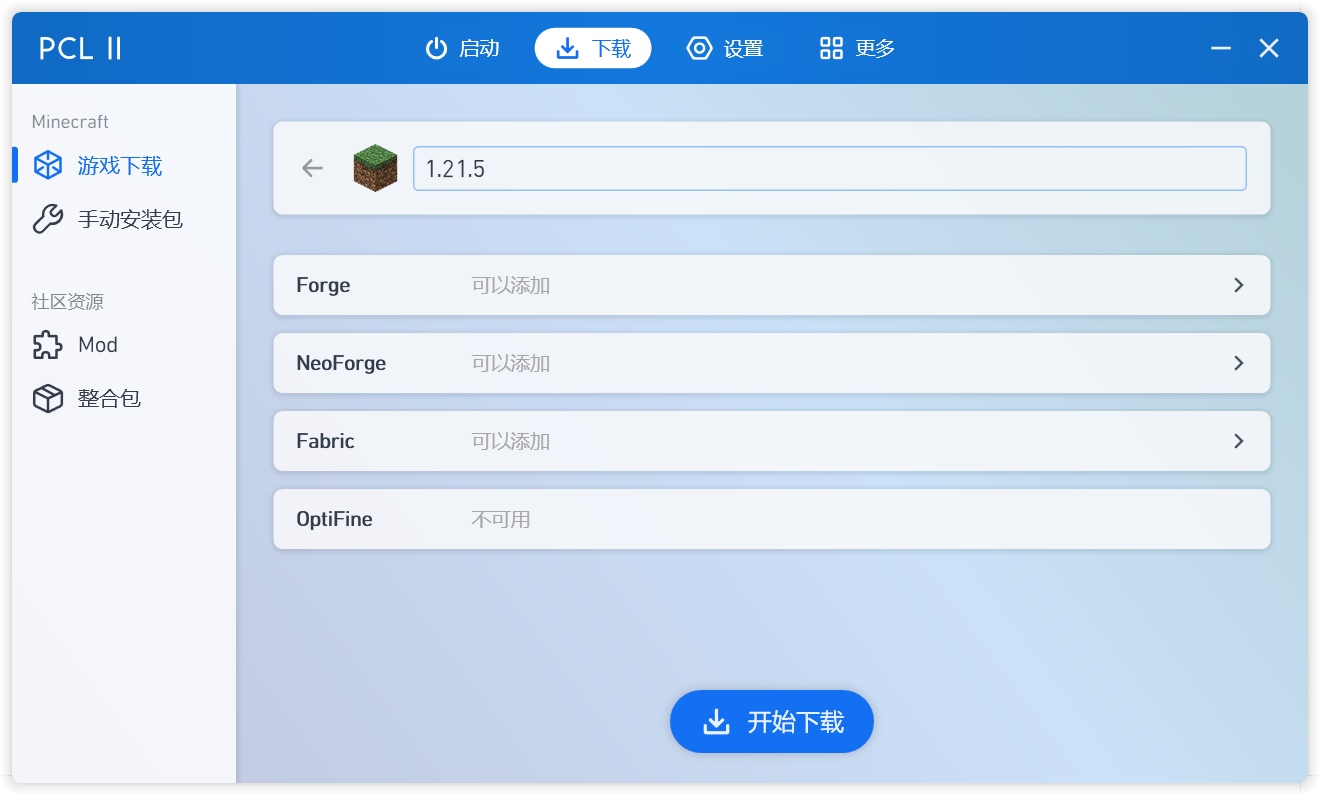Click the back arrow icon

[313, 168]
